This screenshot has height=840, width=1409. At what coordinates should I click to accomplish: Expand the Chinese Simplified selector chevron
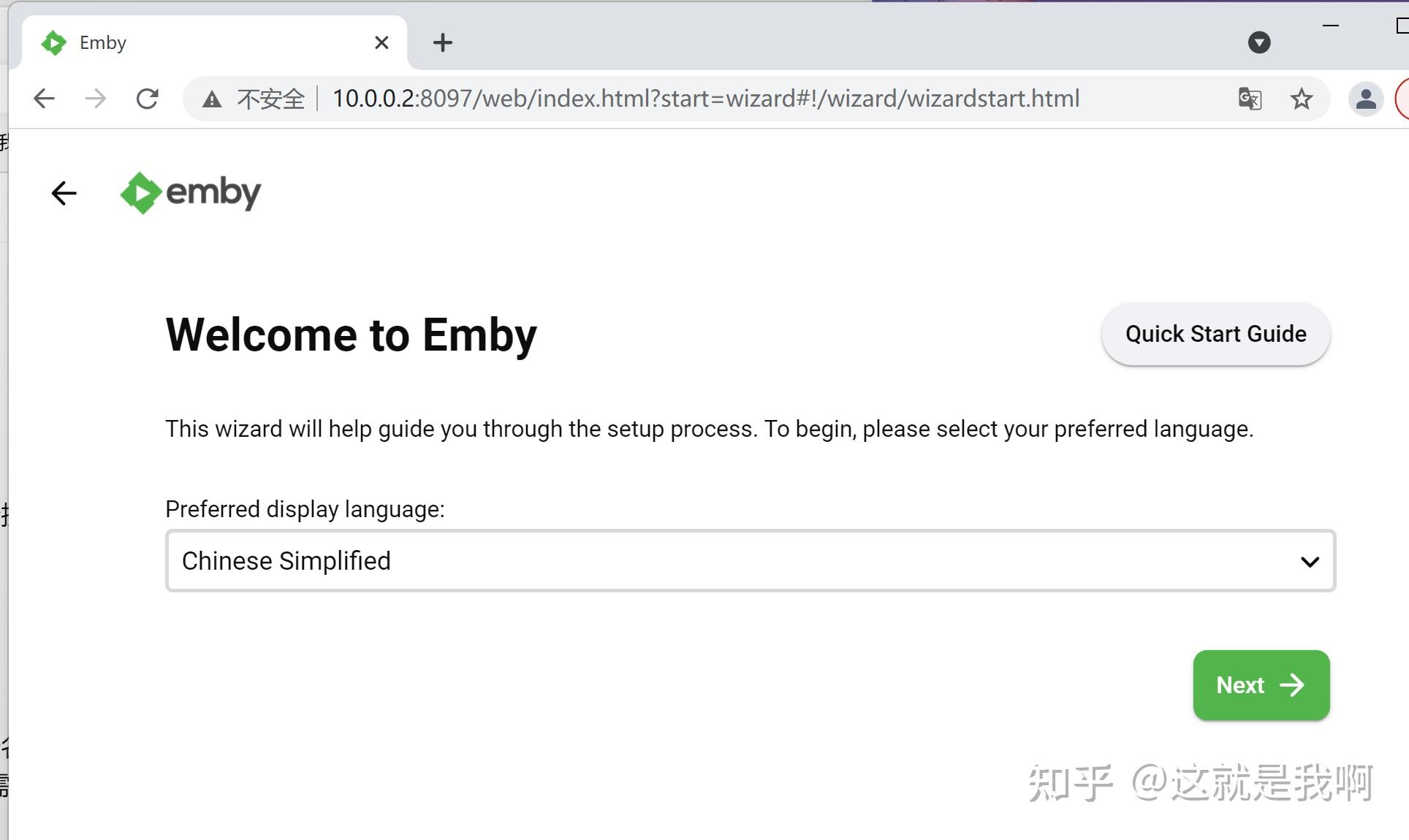point(1310,561)
